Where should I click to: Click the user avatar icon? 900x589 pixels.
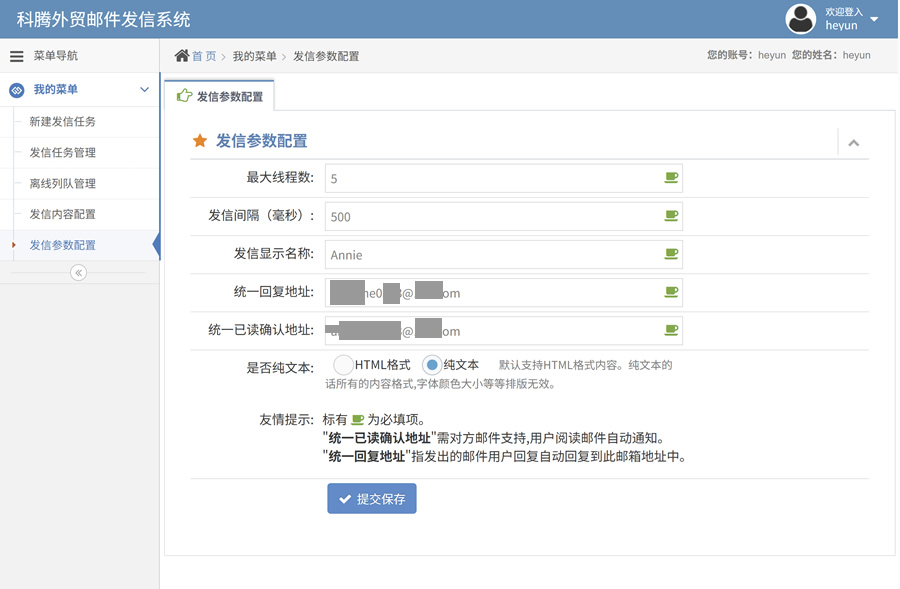(x=801, y=19)
